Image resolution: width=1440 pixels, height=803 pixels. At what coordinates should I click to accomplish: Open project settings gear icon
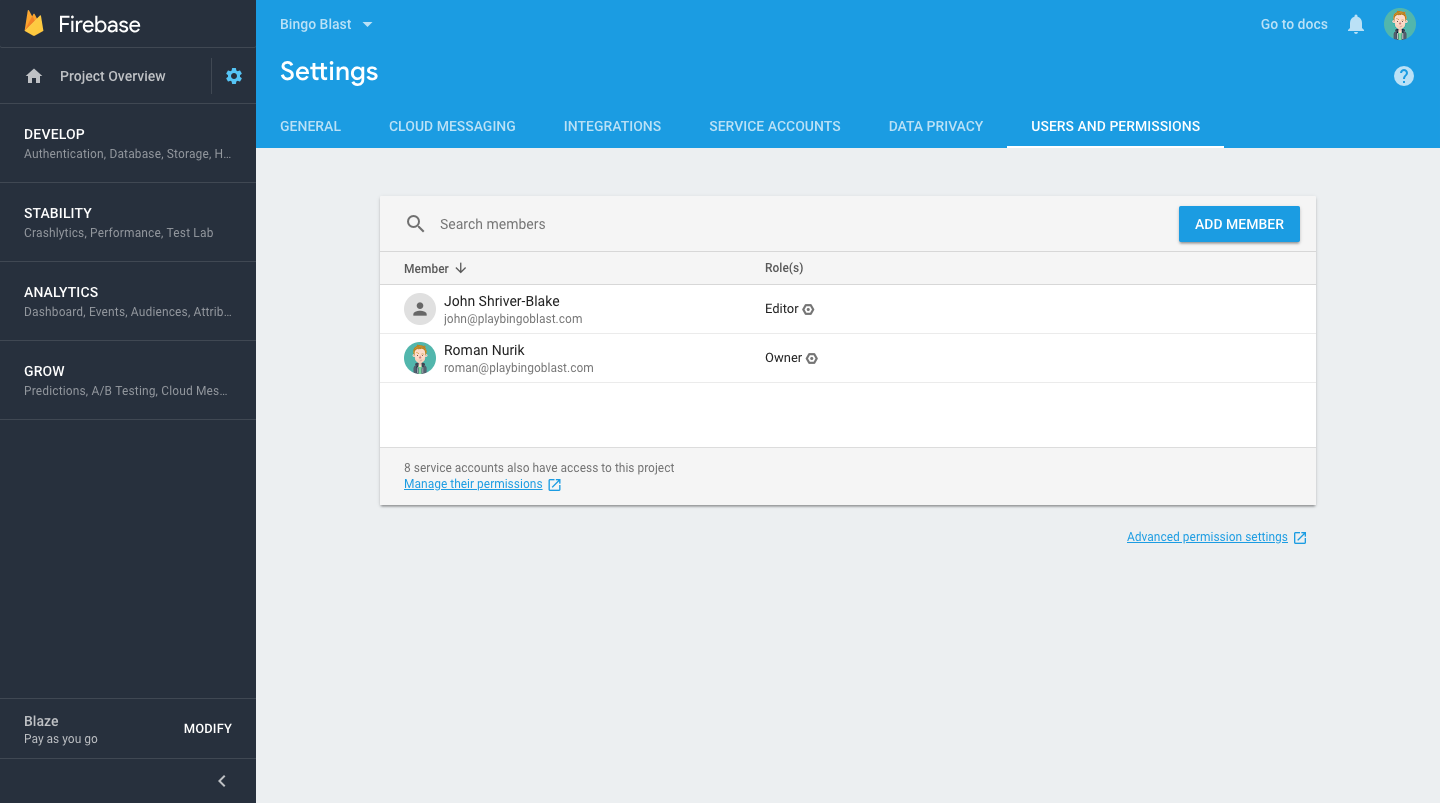click(234, 76)
